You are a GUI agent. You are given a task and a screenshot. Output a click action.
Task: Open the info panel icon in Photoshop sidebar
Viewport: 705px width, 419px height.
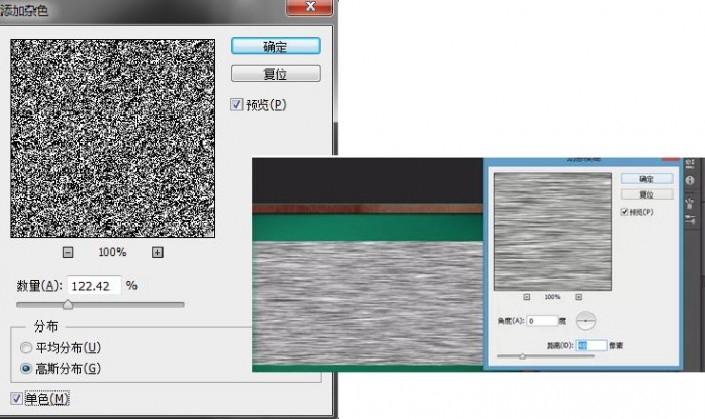pyautogui.click(x=690, y=180)
